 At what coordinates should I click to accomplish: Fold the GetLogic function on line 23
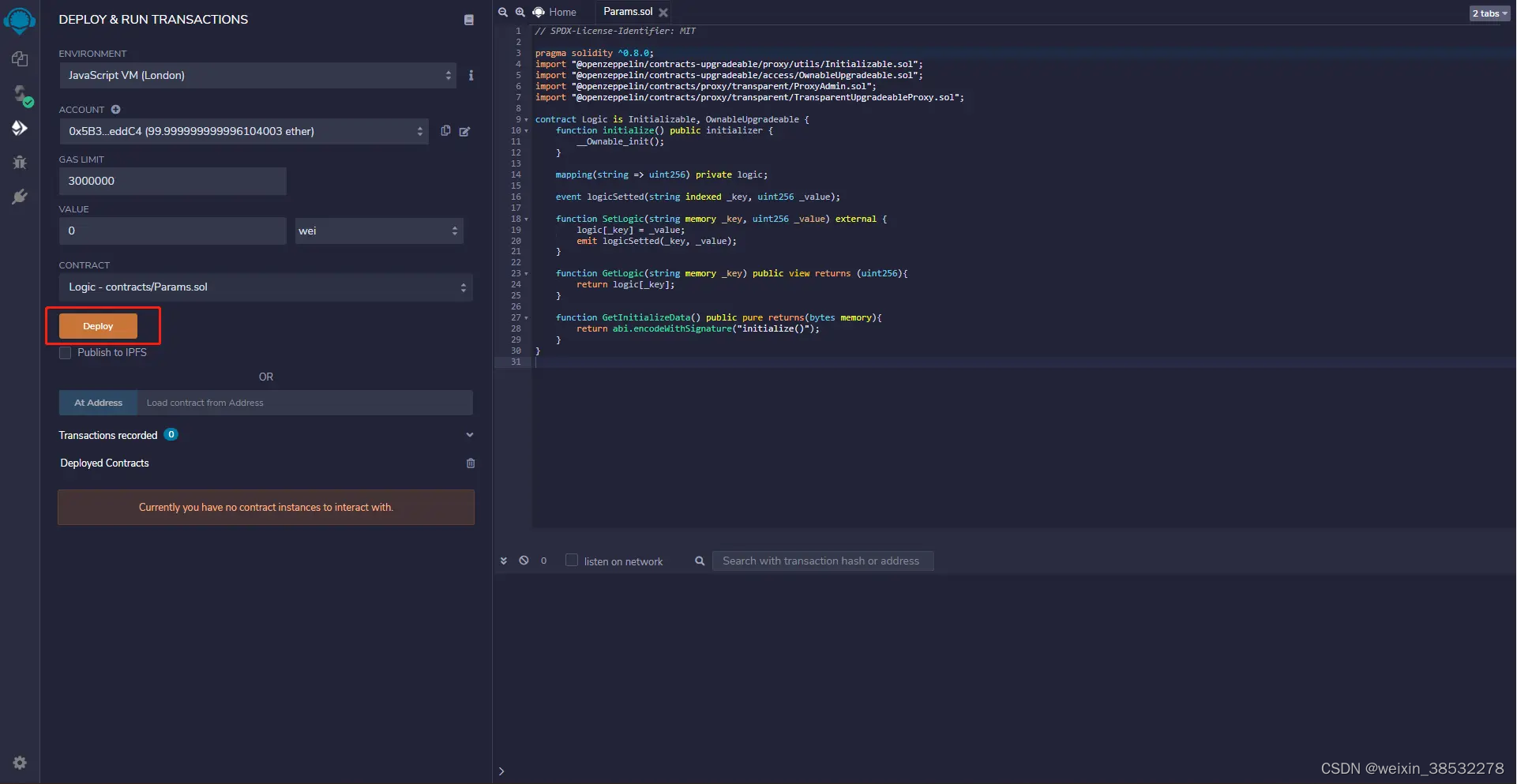pyautogui.click(x=527, y=274)
